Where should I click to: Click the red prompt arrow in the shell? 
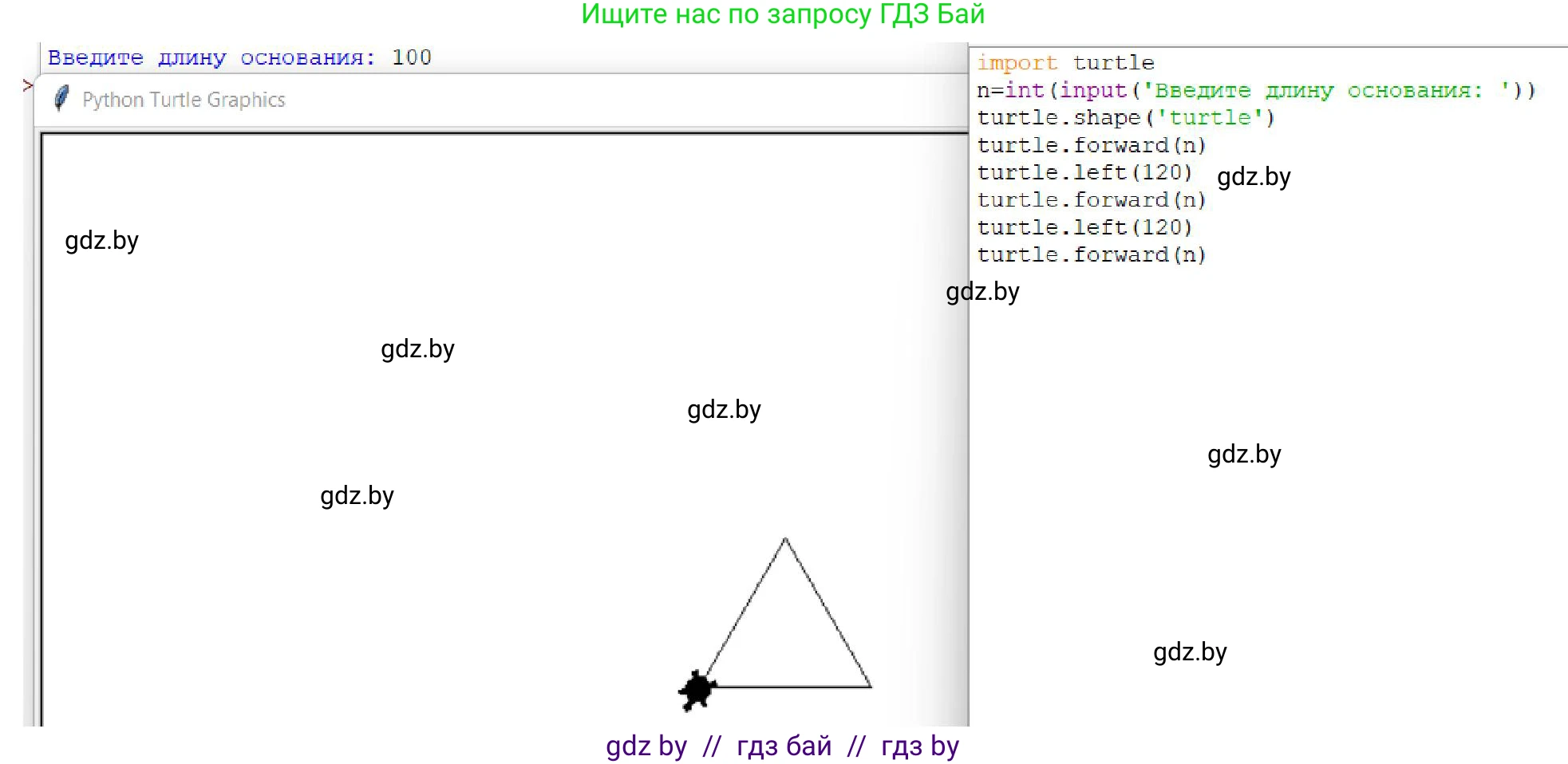(x=28, y=85)
